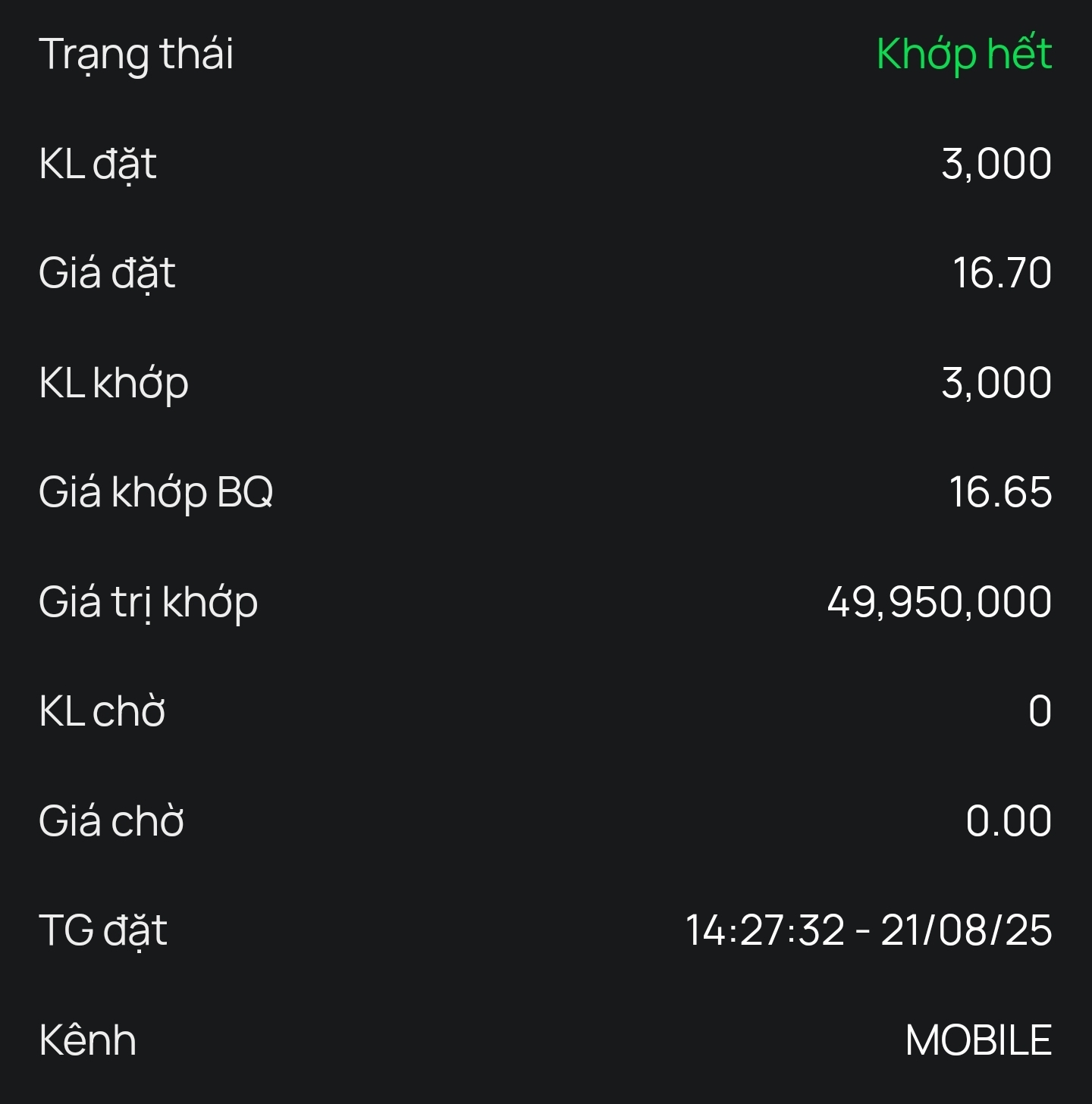Click the average matched price 16.65

click(x=1000, y=492)
